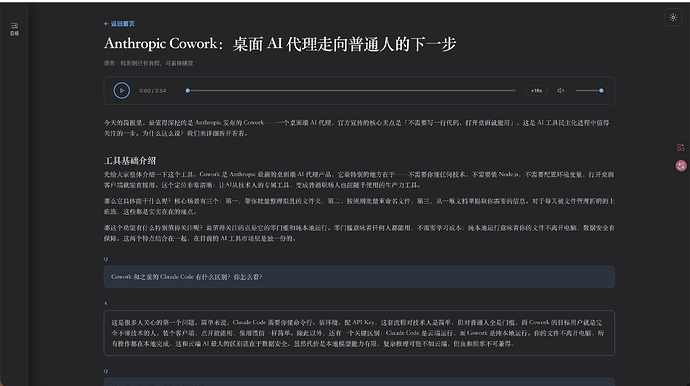Skip ahead with the +15s button
The height and width of the screenshot is (386, 690).
coord(536,91)
